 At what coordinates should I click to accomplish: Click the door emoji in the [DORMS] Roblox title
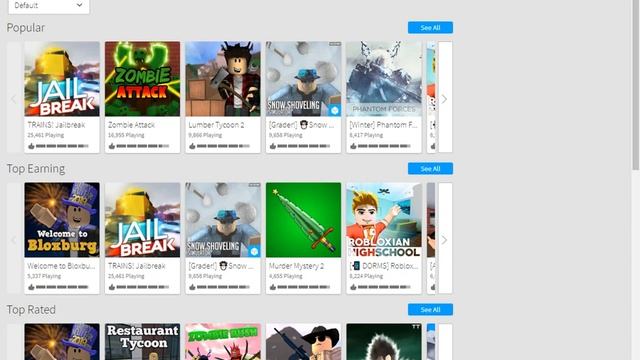pos(356,266)
